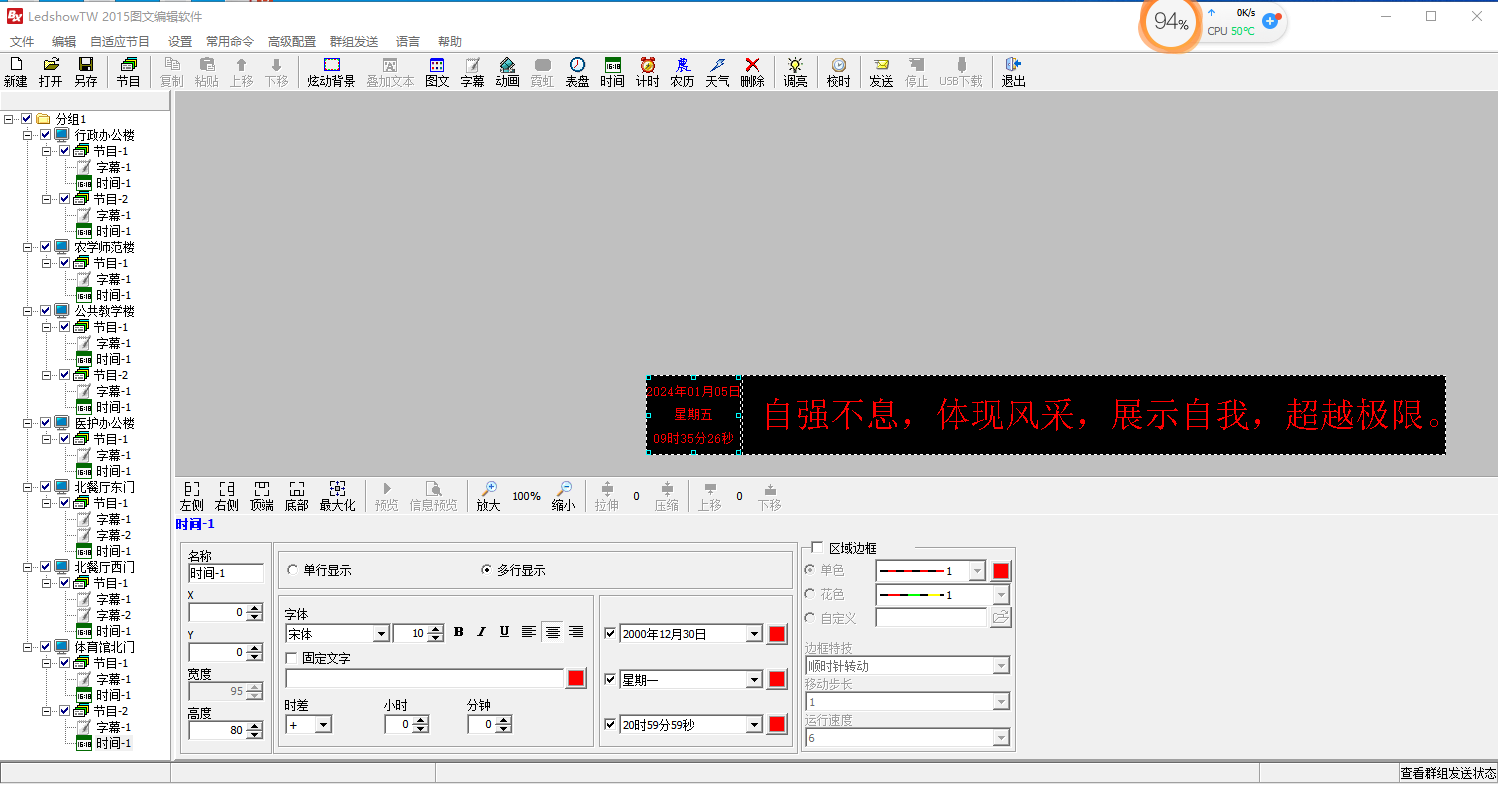This screenshot has height=785, width=1498.
Task: Align area to 左侧 left
Action: [192, 496]
